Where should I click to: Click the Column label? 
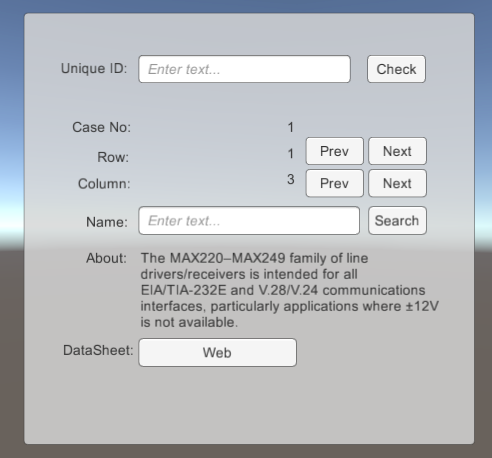(104, 184)
